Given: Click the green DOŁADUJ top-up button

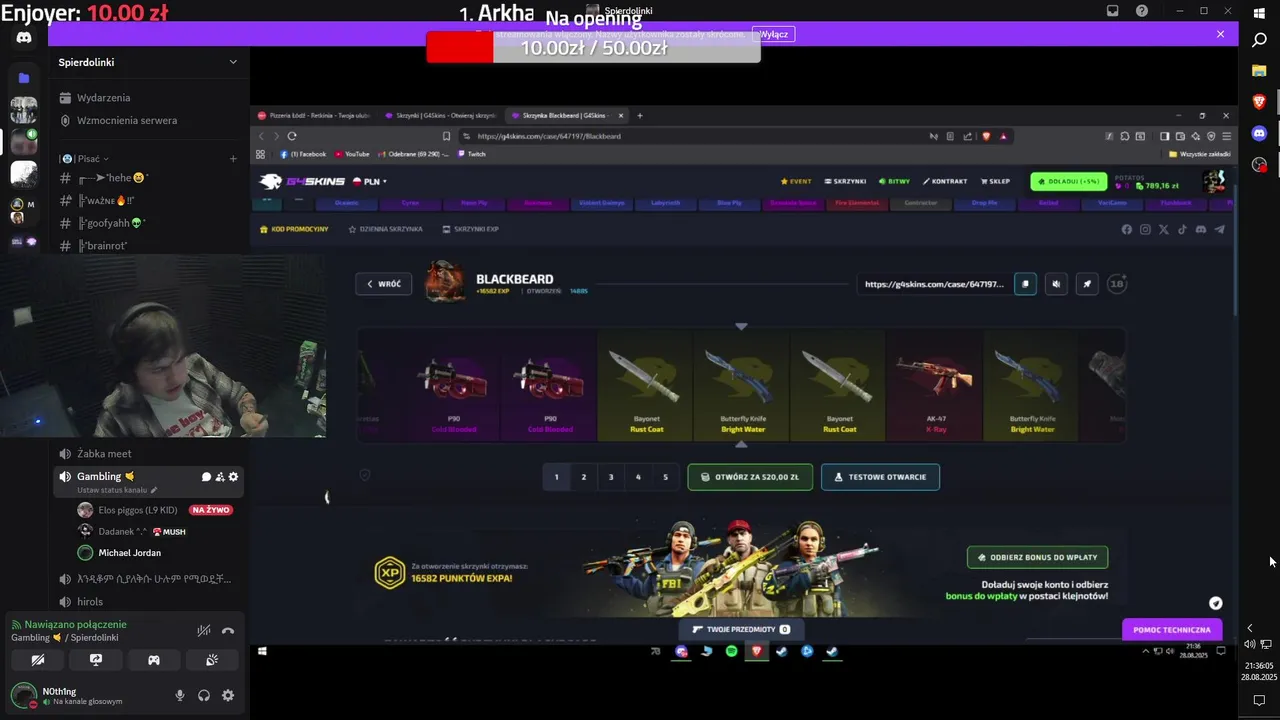Looking at the screenshot, I should pyautogui.click(x=1069, y=182).
